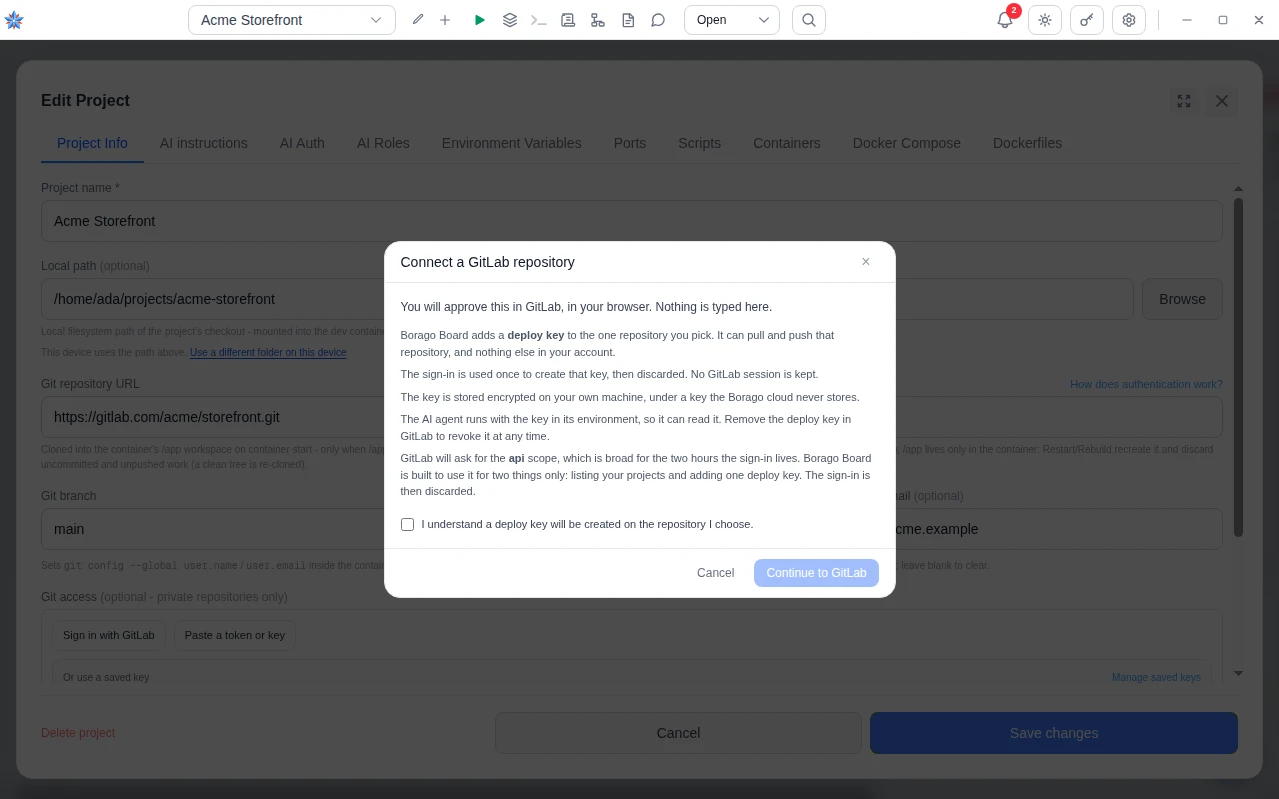Maximize the application window

(1223, 20)
